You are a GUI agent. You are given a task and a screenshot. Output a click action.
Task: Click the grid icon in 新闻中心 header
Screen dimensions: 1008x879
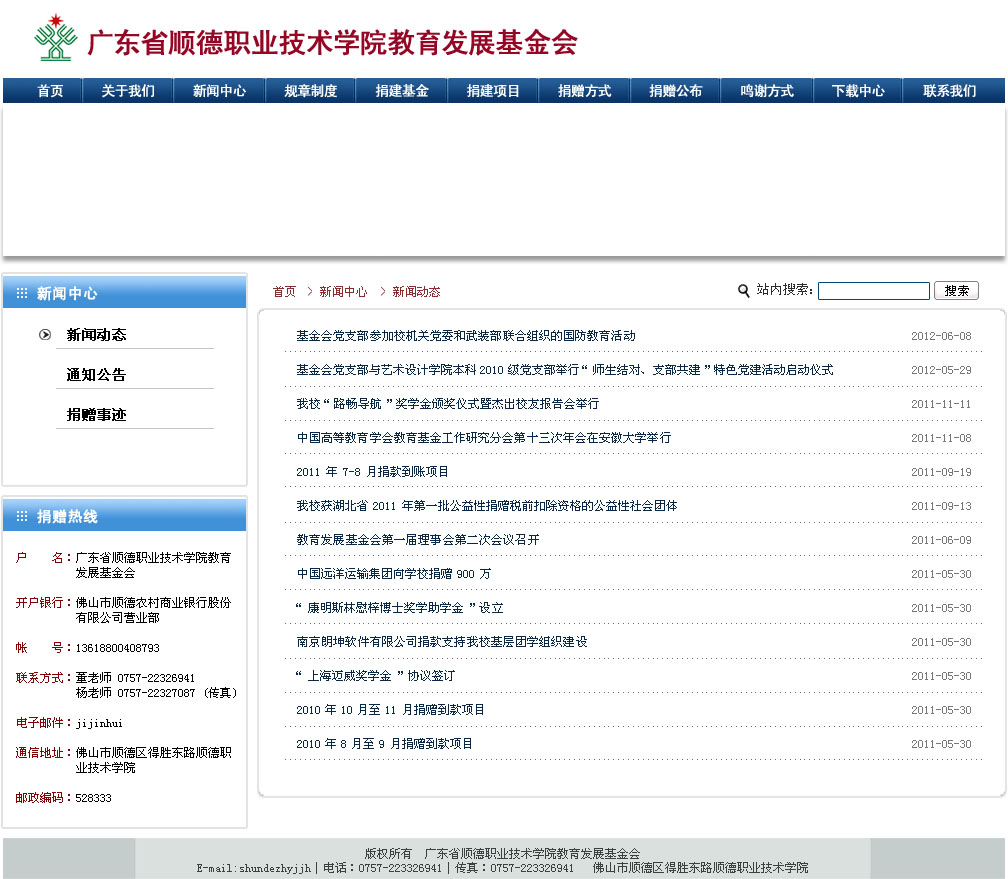point(22,294)
